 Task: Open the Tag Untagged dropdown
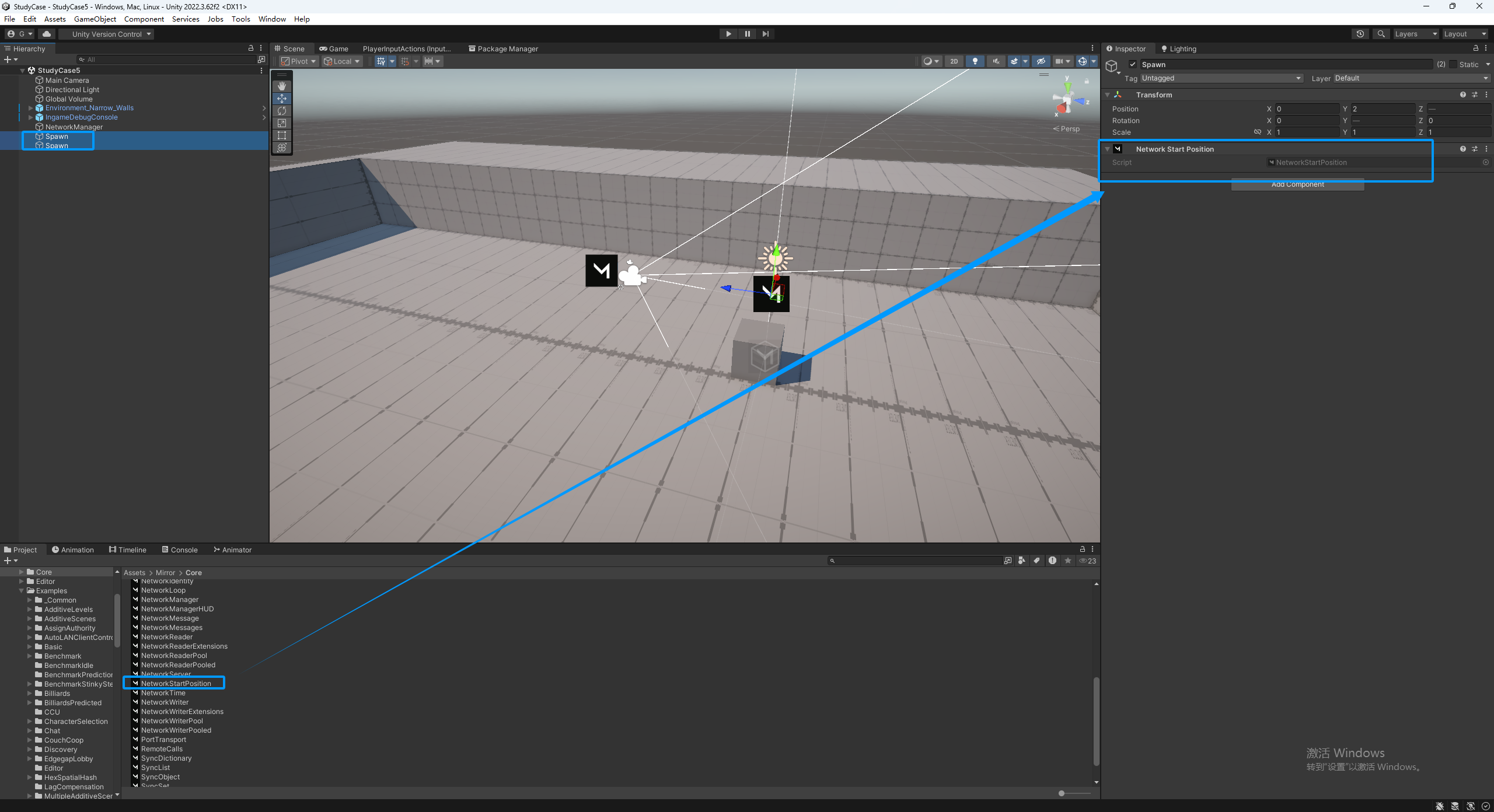pyautogui.click(x=1221, y=78)
